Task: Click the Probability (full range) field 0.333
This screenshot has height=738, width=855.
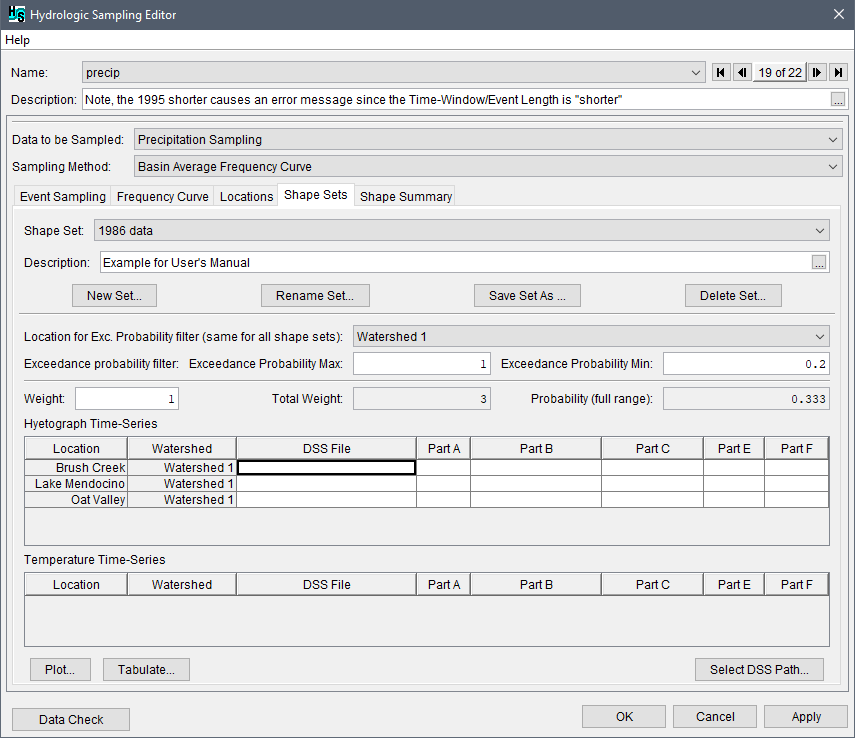Action: (x=746, y=399)
